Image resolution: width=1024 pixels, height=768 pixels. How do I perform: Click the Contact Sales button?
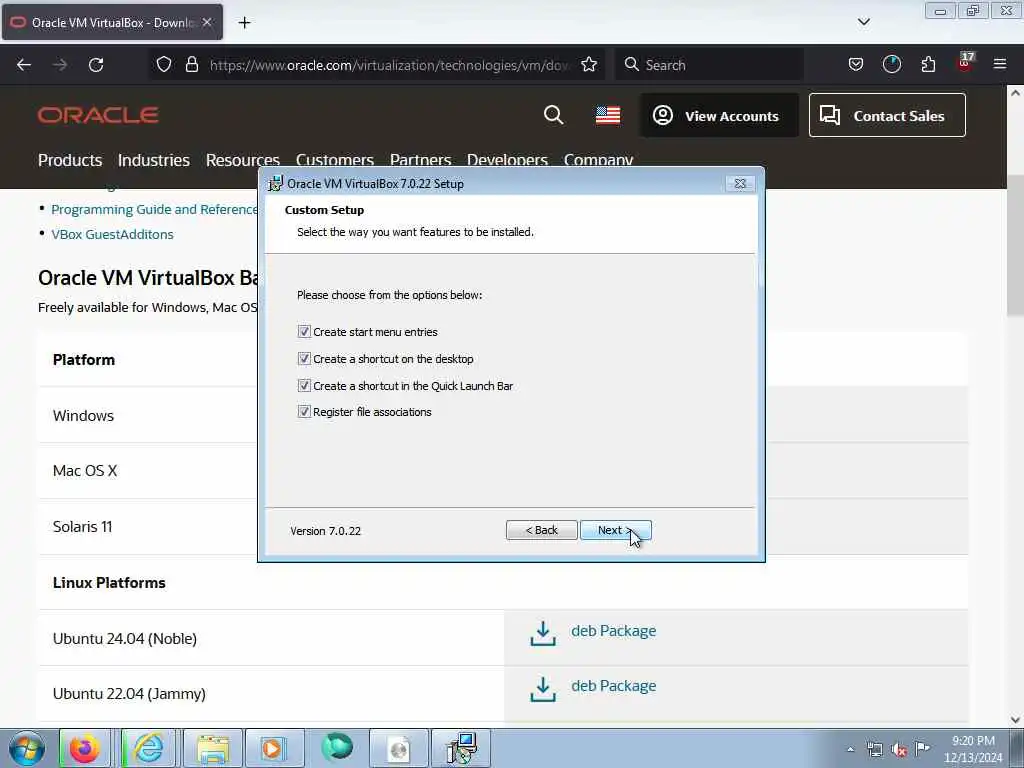pyautogui.click(x=887, y=116)
